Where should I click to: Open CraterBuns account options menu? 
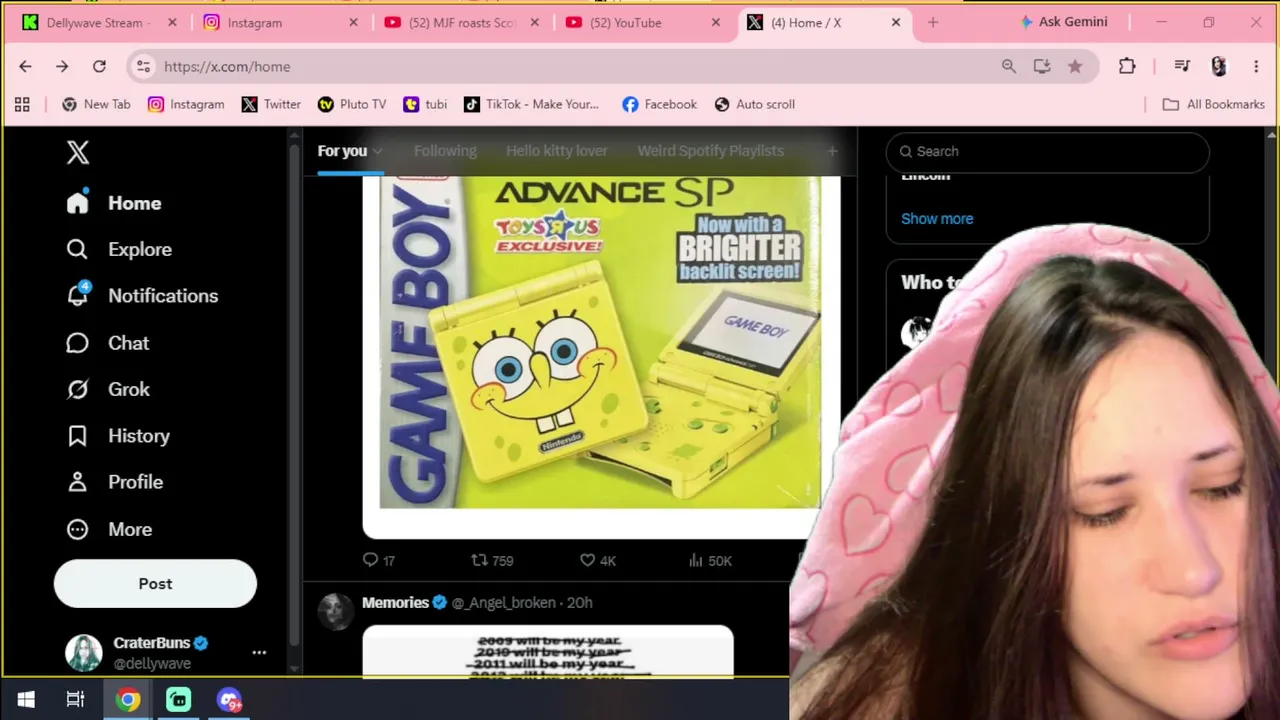tap(259, 652)
